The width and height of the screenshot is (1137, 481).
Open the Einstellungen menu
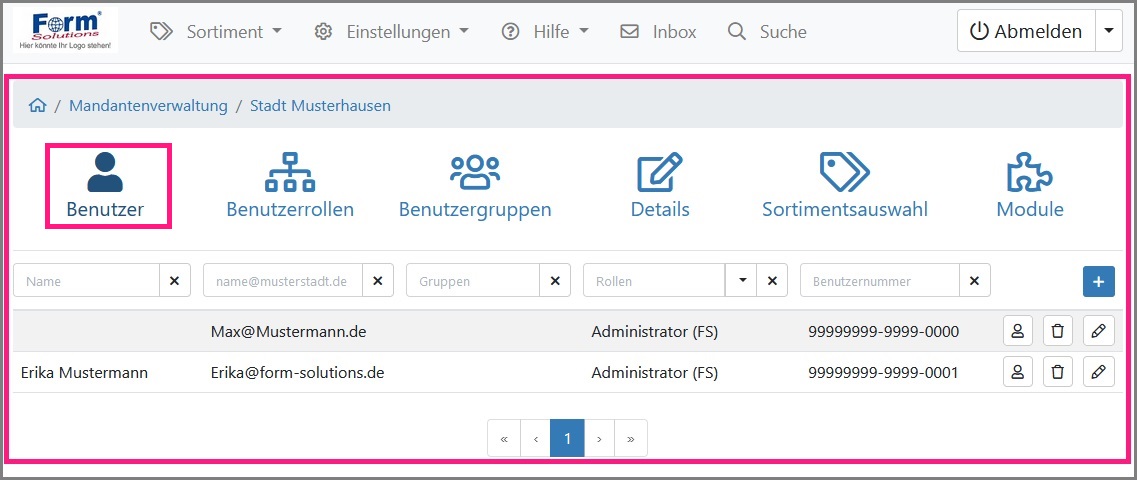pos(392,32)
